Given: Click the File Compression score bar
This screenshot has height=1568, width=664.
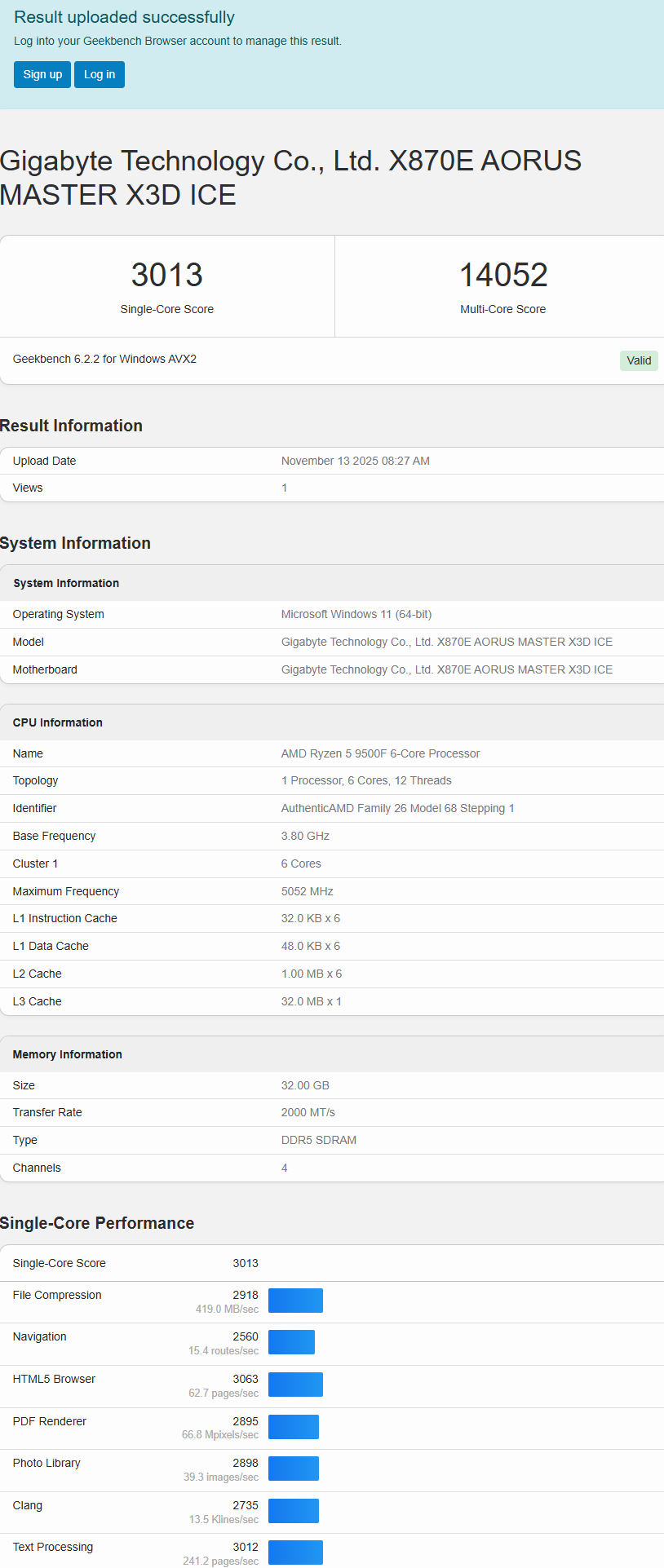Looking at the screenshot, I should [295, 1301].
